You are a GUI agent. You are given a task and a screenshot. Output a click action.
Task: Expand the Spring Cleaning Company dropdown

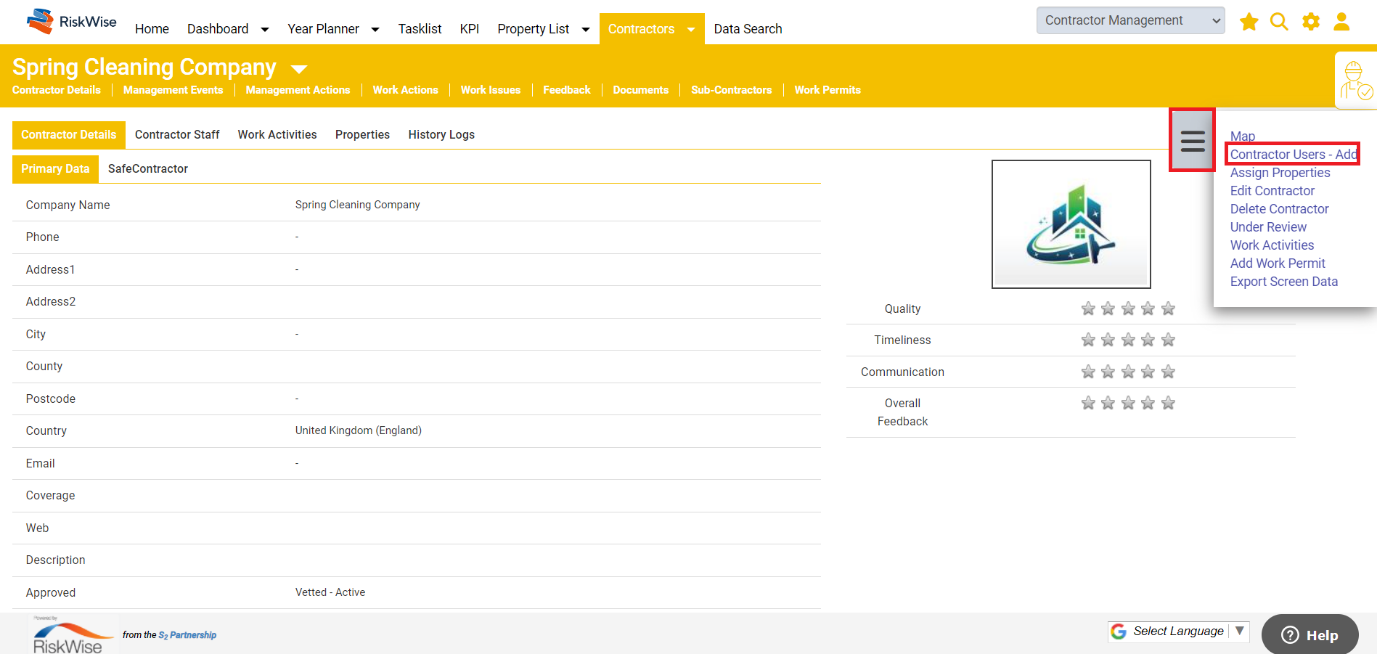[x=298, y=69]
